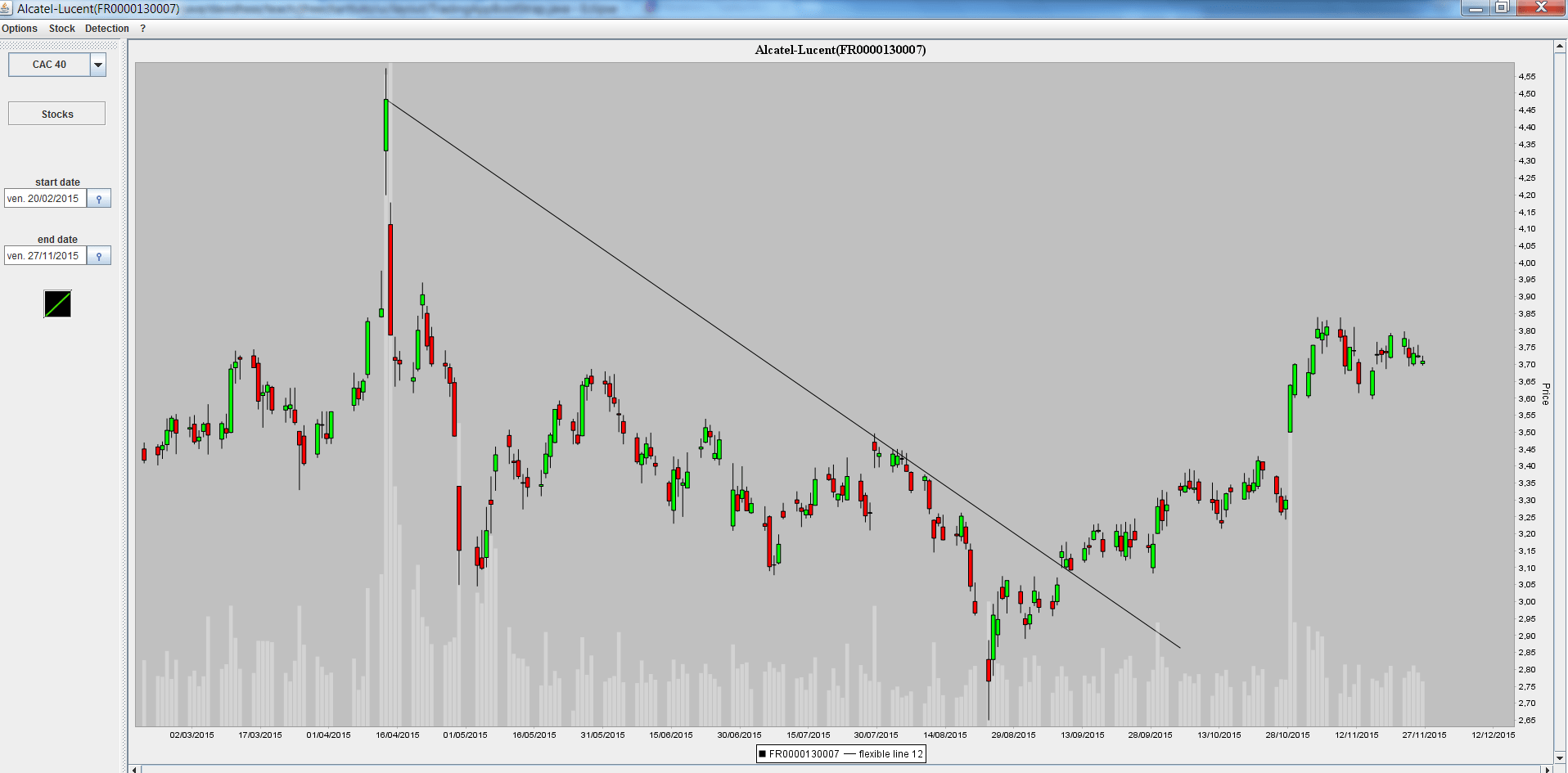Click the start date label text
This screenshot has height=773, width=1568.
coord(57,182)
